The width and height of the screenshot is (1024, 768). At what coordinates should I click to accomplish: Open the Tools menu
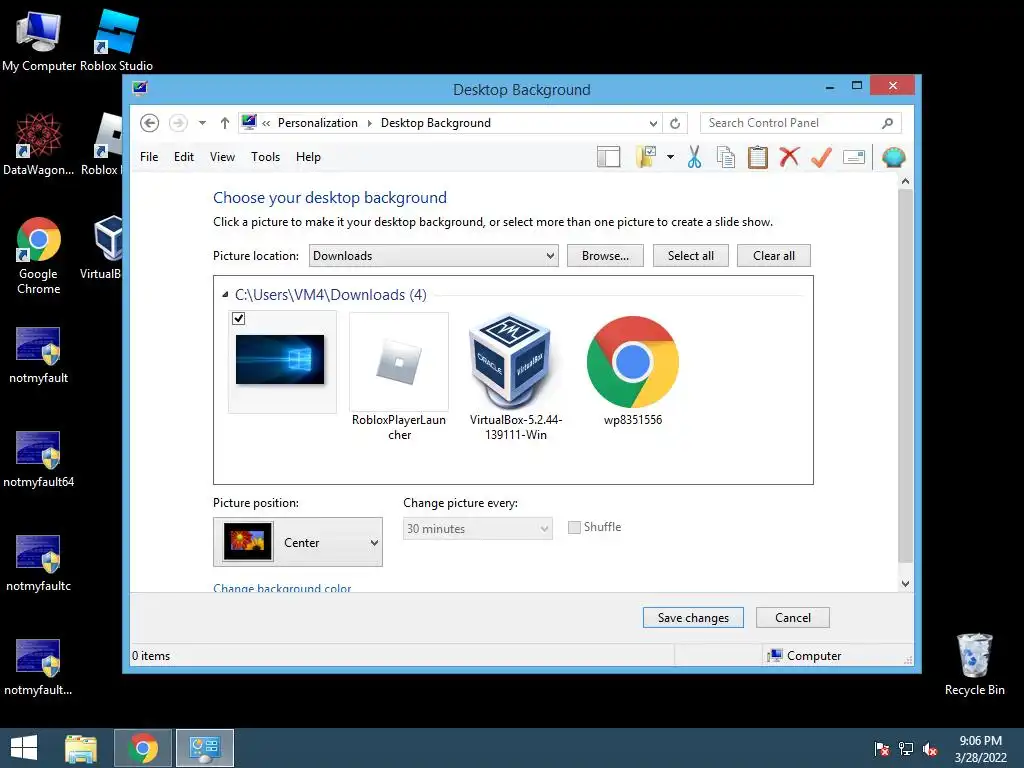point(265,157)
